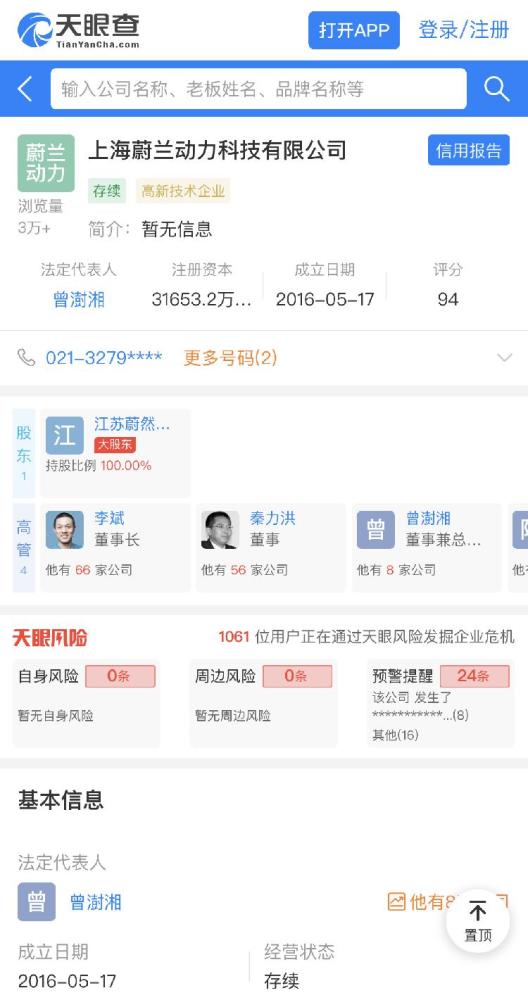The image size is (528, 1000).
Task: Focus the company name search field
Action: pos(258,89)
